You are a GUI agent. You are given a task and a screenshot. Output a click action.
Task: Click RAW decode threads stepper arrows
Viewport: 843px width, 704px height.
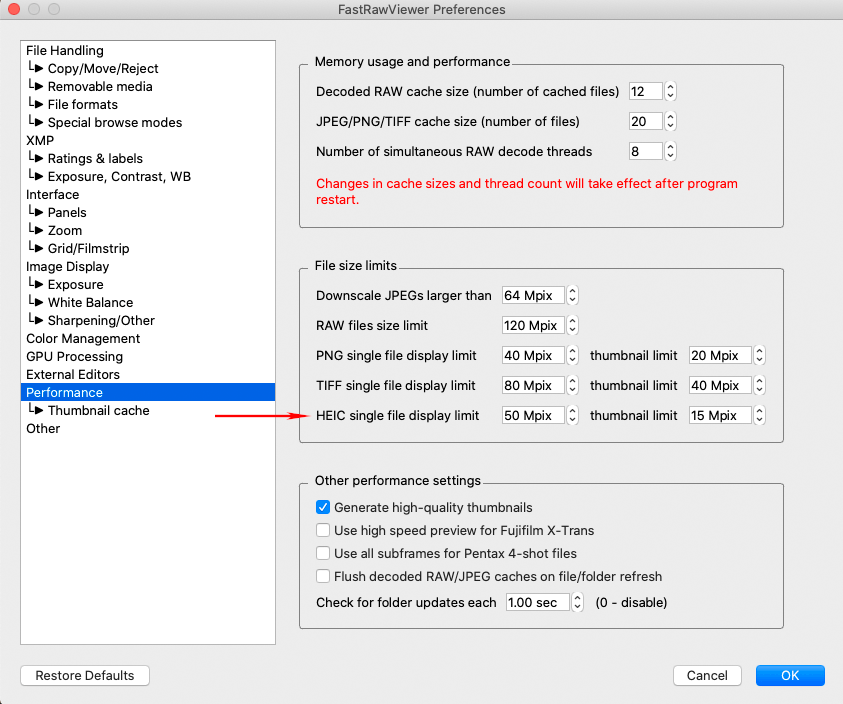tap(670, 152)
